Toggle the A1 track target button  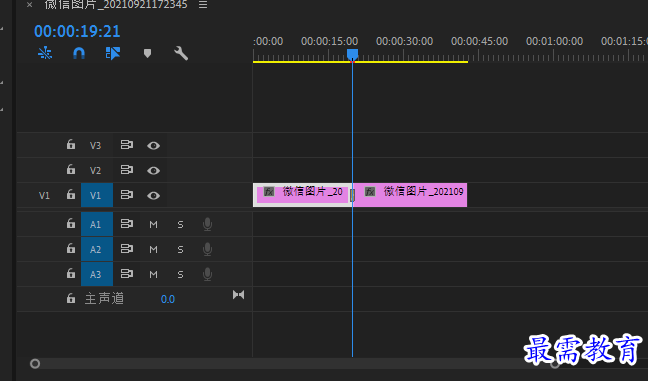pyautogui.click(x=97, y=224)
